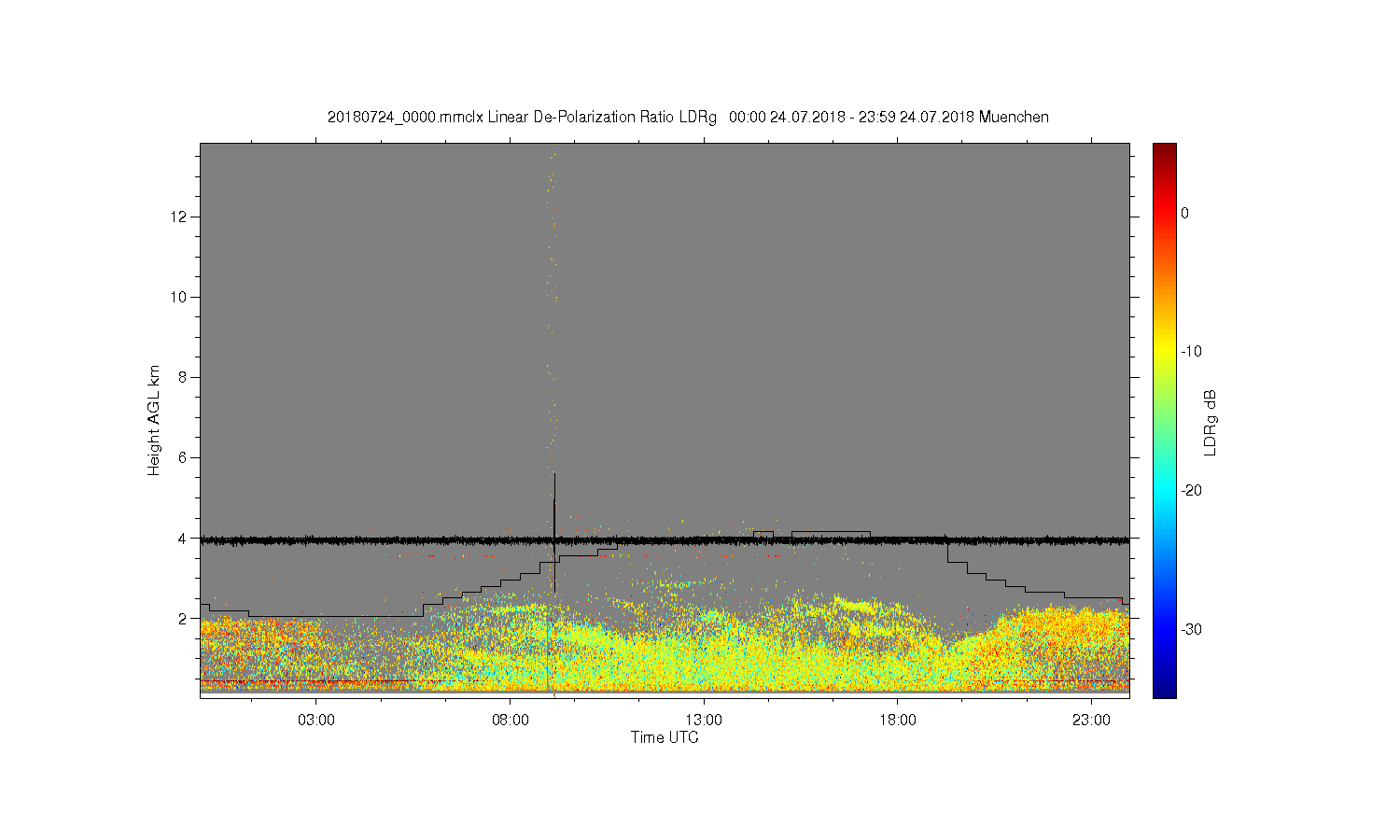Click the 13:00 time tick label
1400x840 pixels.
704,721
